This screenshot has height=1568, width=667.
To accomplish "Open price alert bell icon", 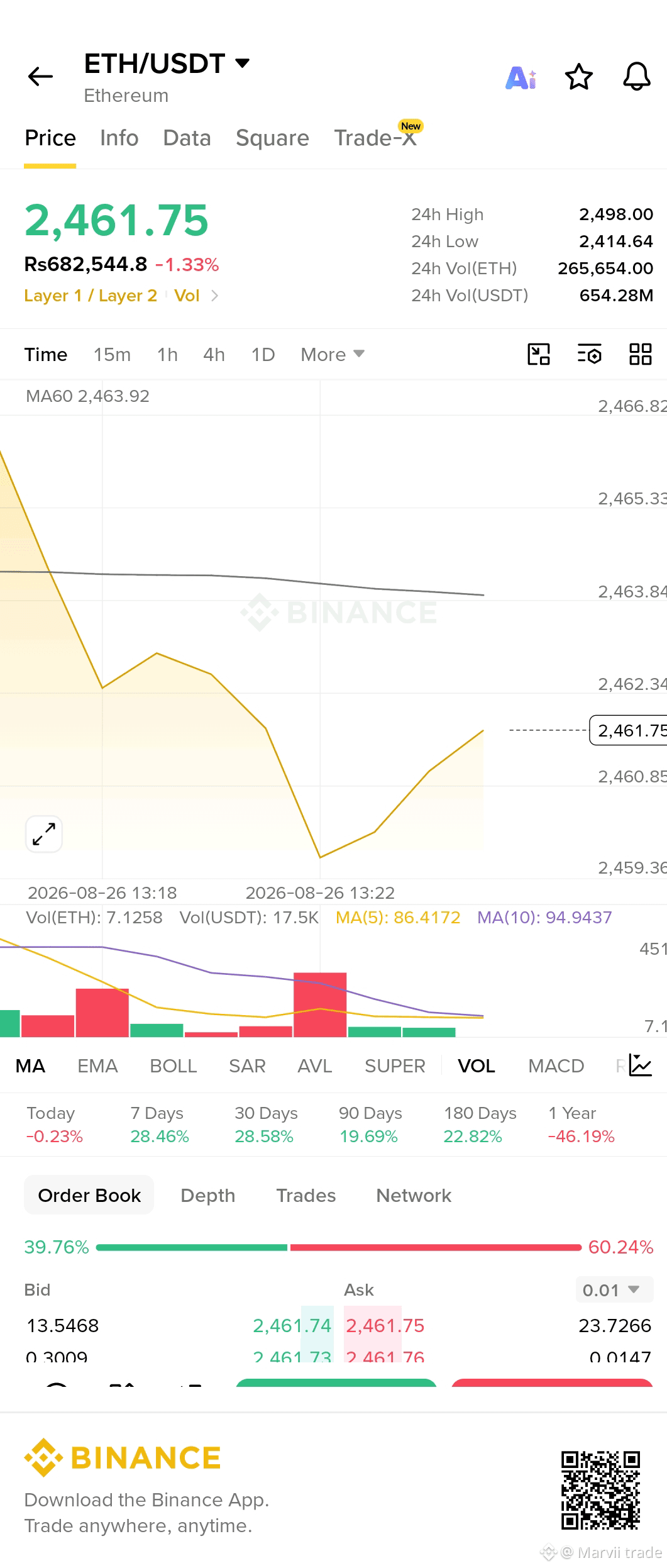I will pos(636,77).
